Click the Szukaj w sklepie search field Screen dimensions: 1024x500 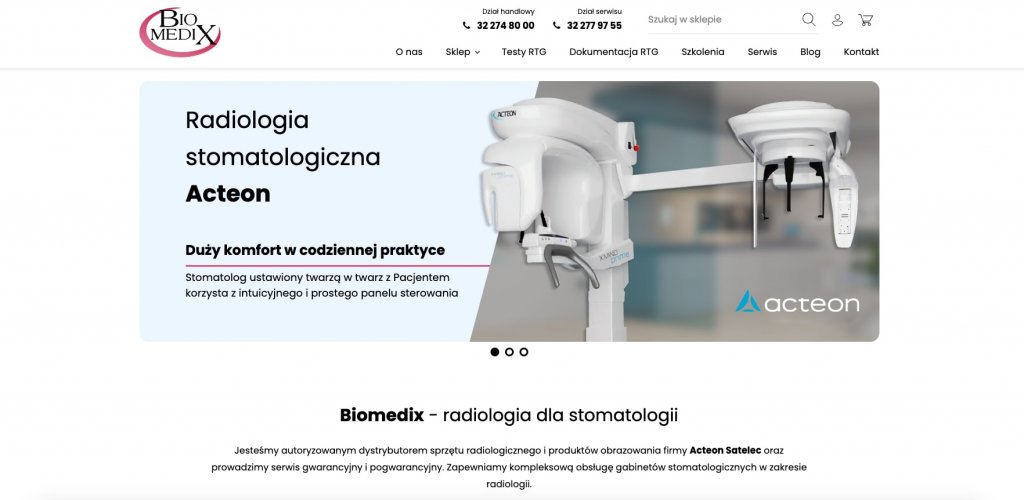722,20
